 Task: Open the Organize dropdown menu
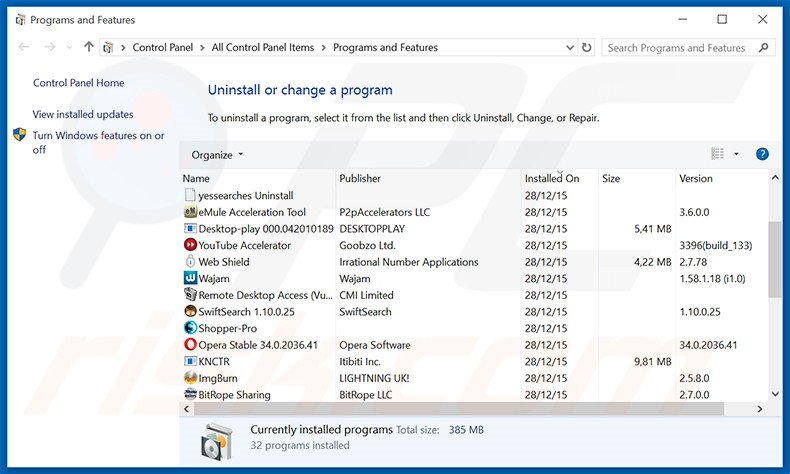(x=217, y=155)
